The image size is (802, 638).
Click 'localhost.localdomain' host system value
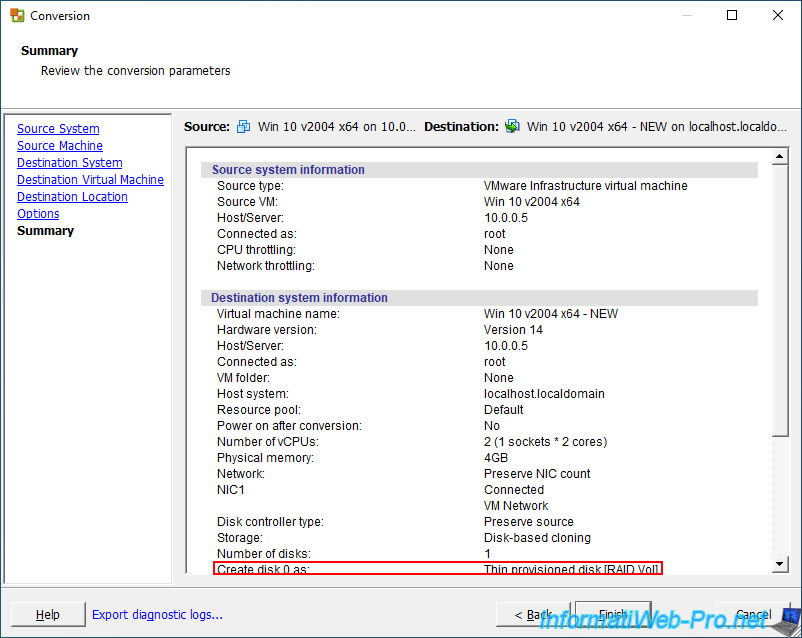click(544, 393)
